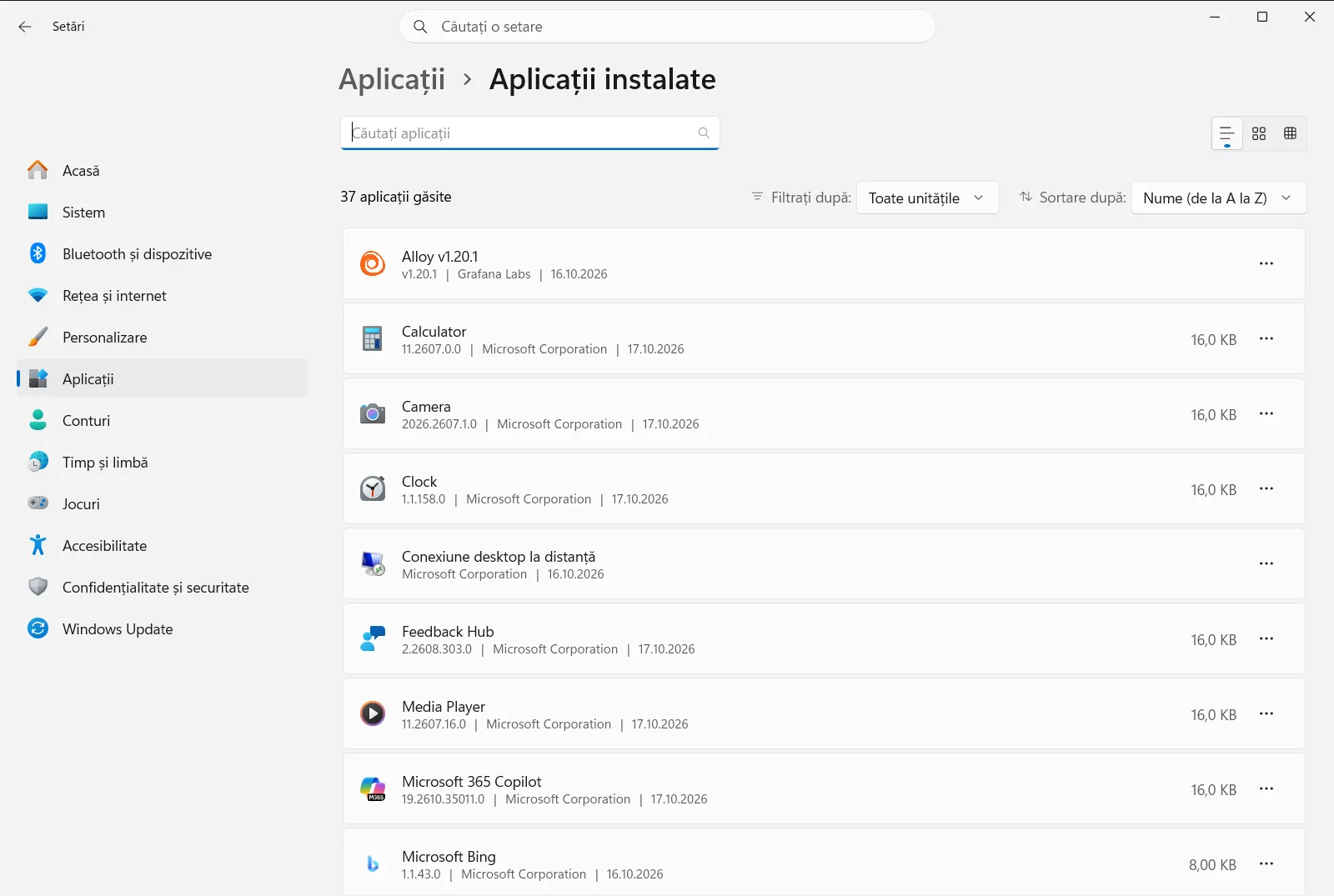The image size is (1334, 896).
Task: Click the Microsoft 365 Copilot icon
Action: [x=373, y=788]
